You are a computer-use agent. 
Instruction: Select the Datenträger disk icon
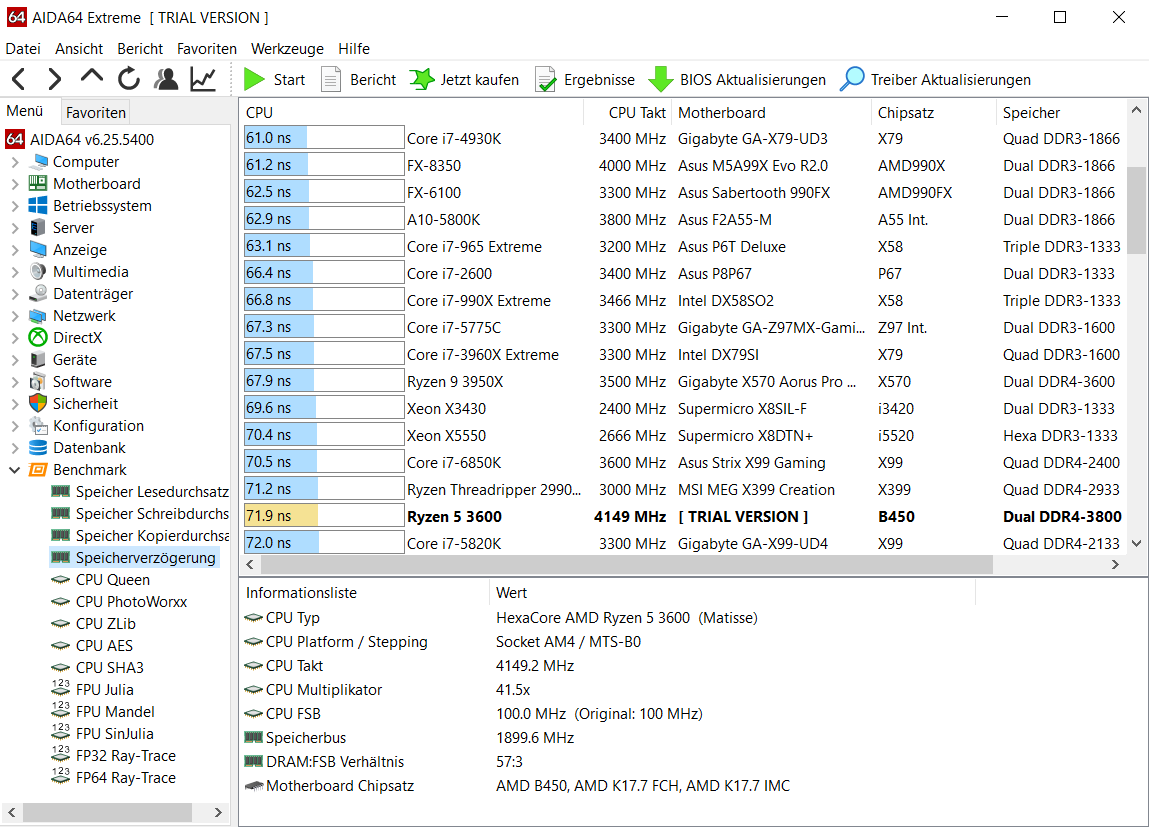coord(38,294)
